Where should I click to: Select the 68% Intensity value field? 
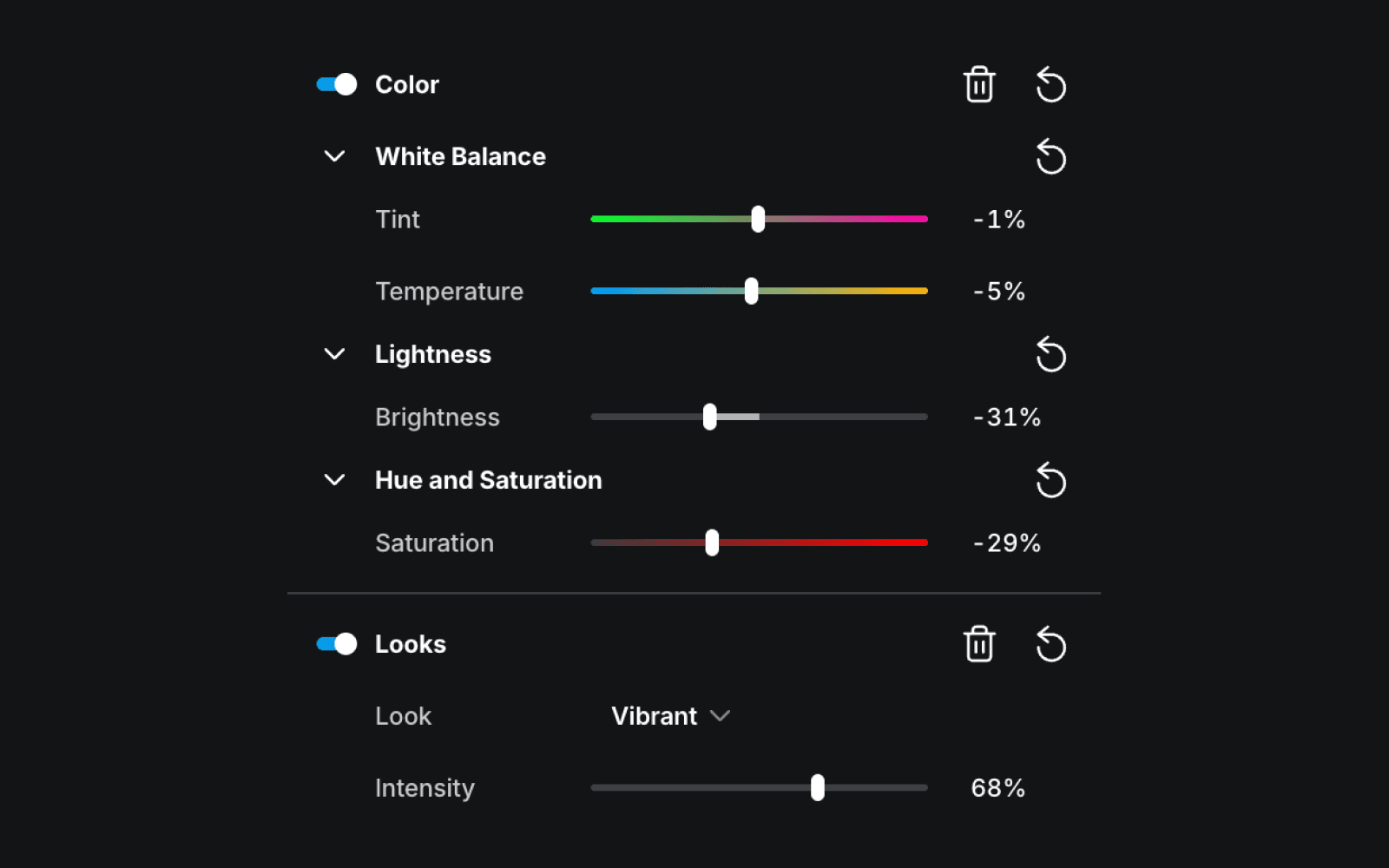[998, 788]
